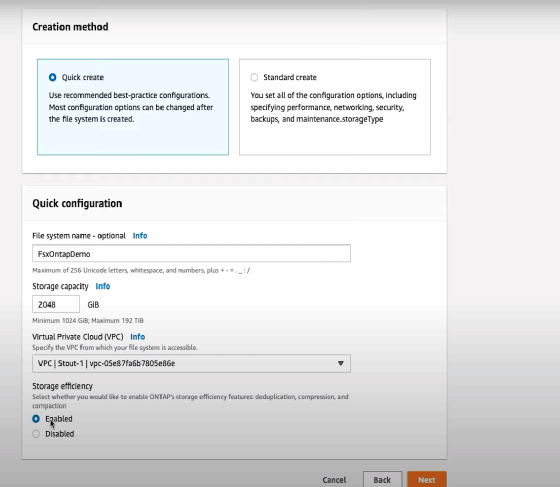Open Info link beside File system name
This screenshot has width=560, height=487.
point(140,236)
